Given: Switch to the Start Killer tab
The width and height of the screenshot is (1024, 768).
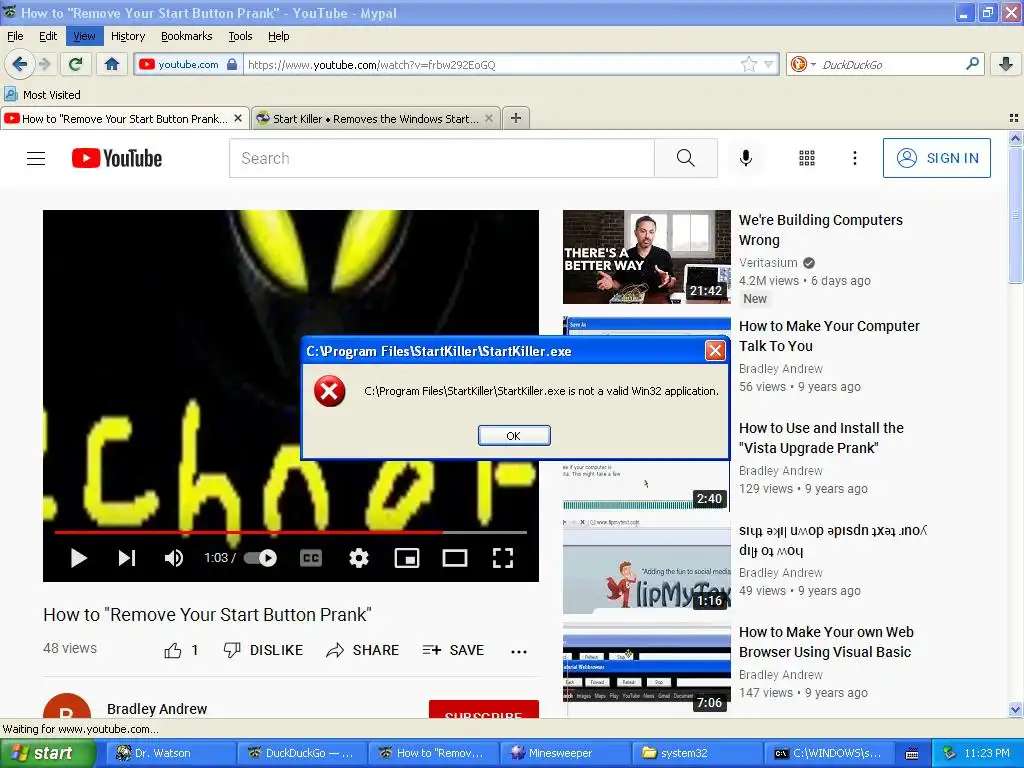Looking at the screenshot, I should (x=376, y=118).
